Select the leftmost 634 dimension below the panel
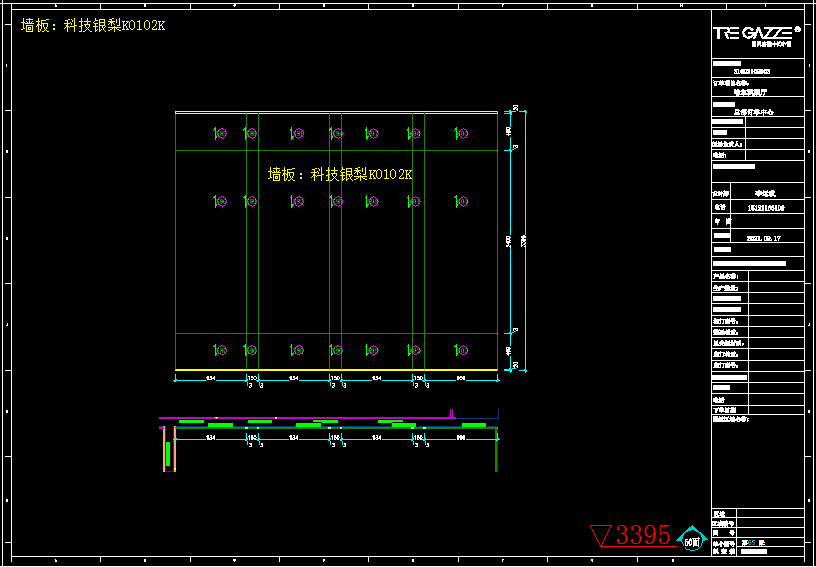This screenshot has height=567, width=816. pyautogui.click(x=211, y=379)
